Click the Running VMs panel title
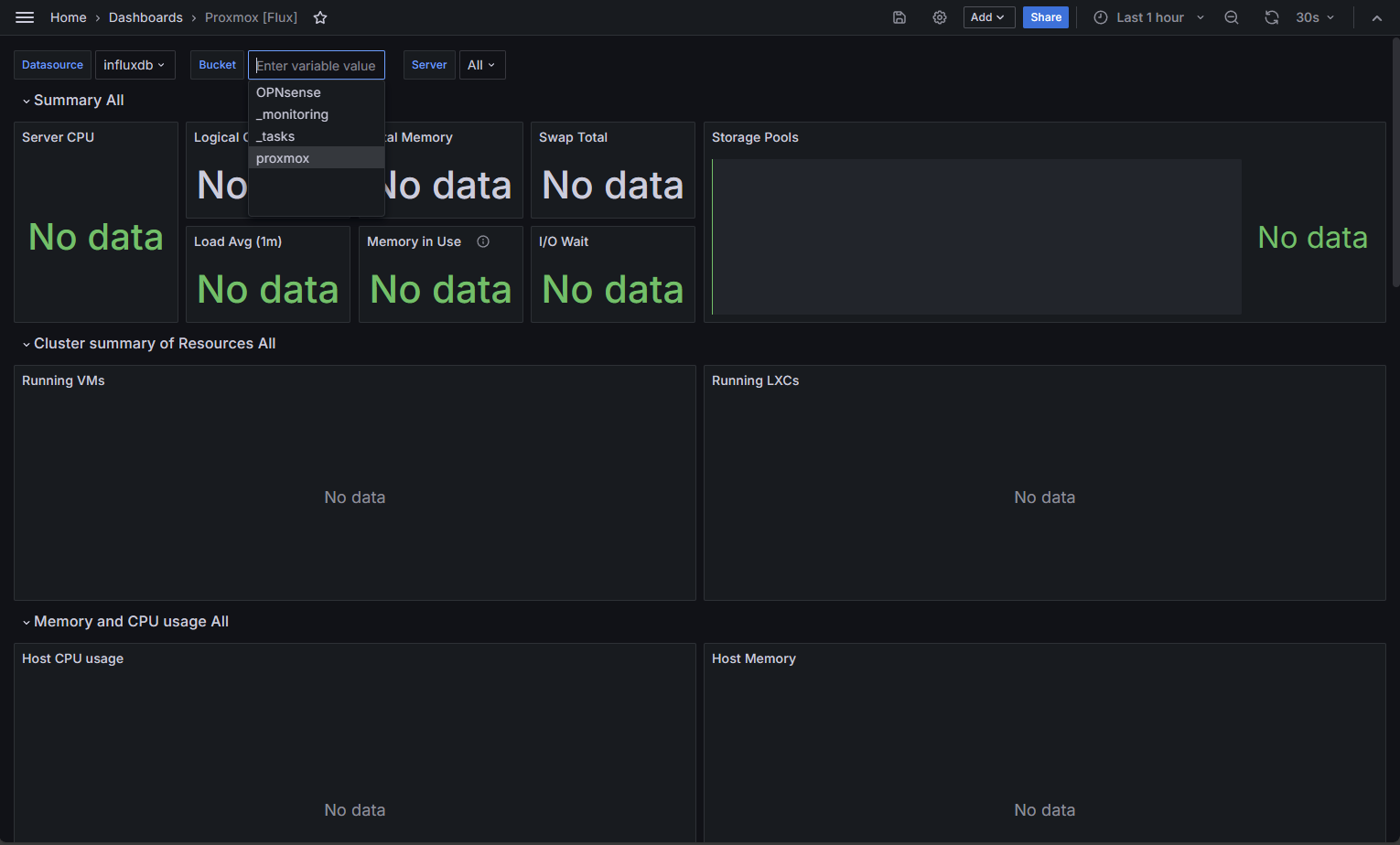Image resolution: width=1400 pixels, height=845 pixels. coord(63,380)
